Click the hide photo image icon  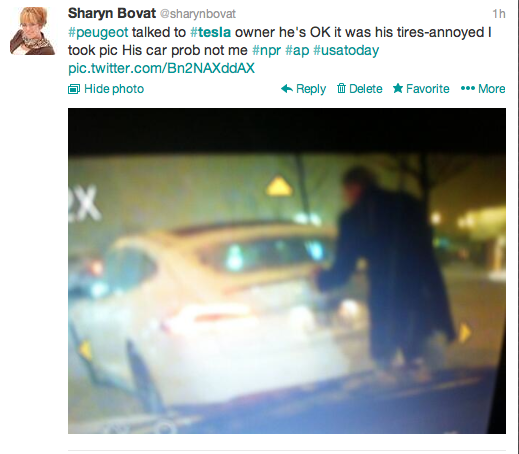pyautogui.click(x=74, y=89)
